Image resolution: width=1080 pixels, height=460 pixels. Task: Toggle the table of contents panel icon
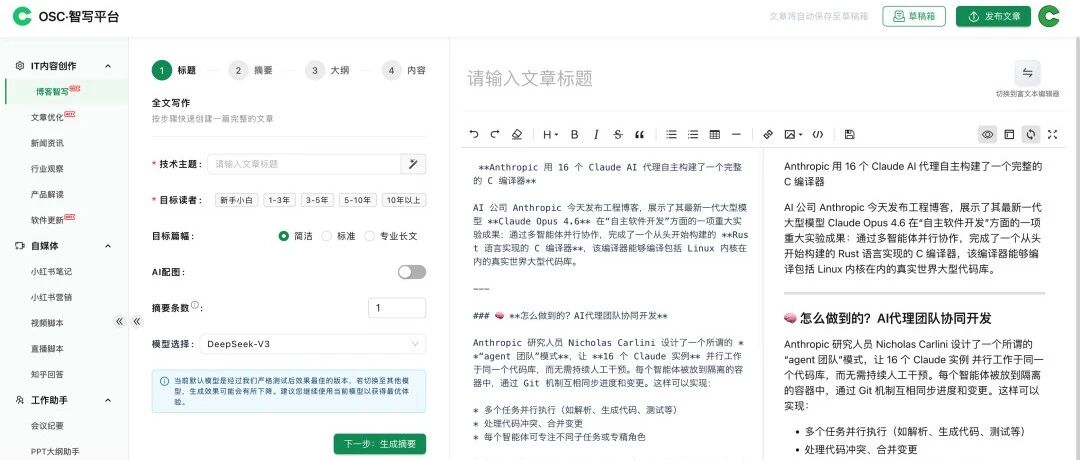click(1009, 134)
